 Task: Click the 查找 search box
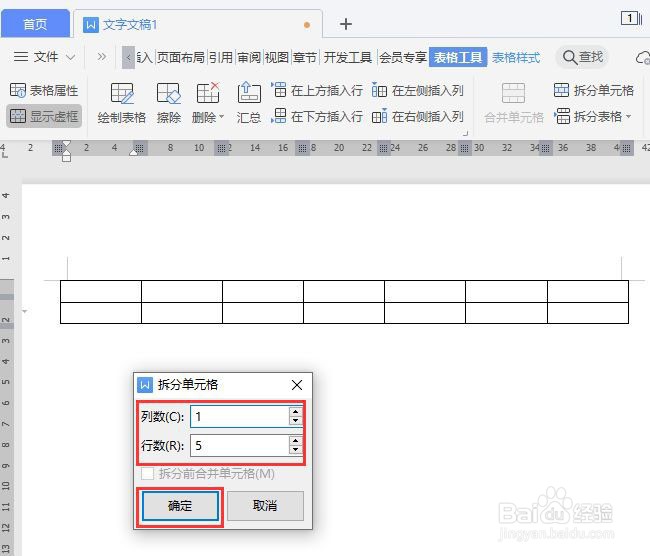582,57
